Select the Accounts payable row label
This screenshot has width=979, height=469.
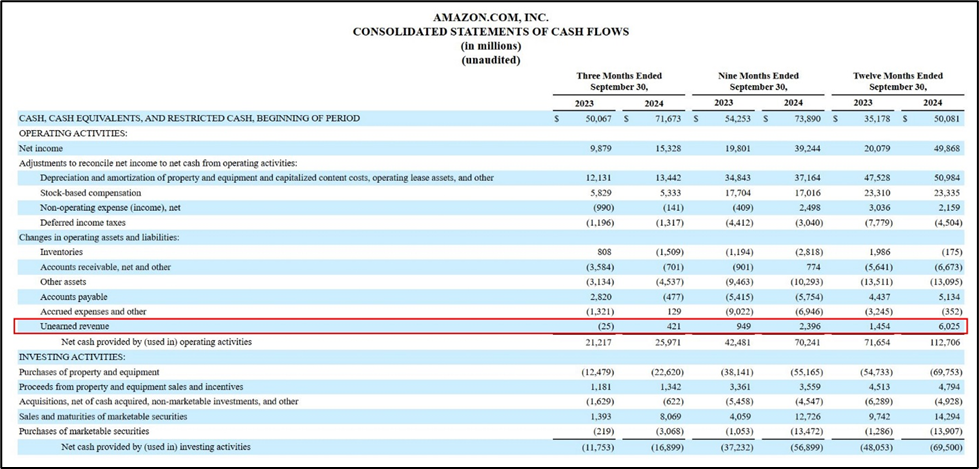[x=76, y=297]
